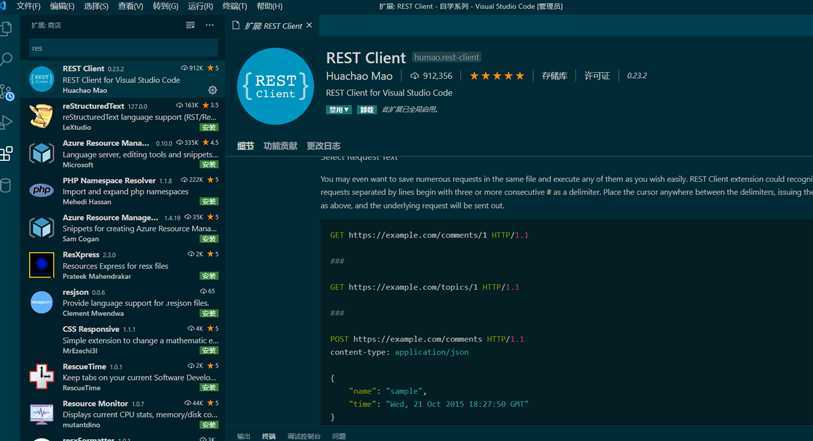This screenshot has height=441, width=813.
Task: Open the 选择(S) menu
Action: point(96,6)
